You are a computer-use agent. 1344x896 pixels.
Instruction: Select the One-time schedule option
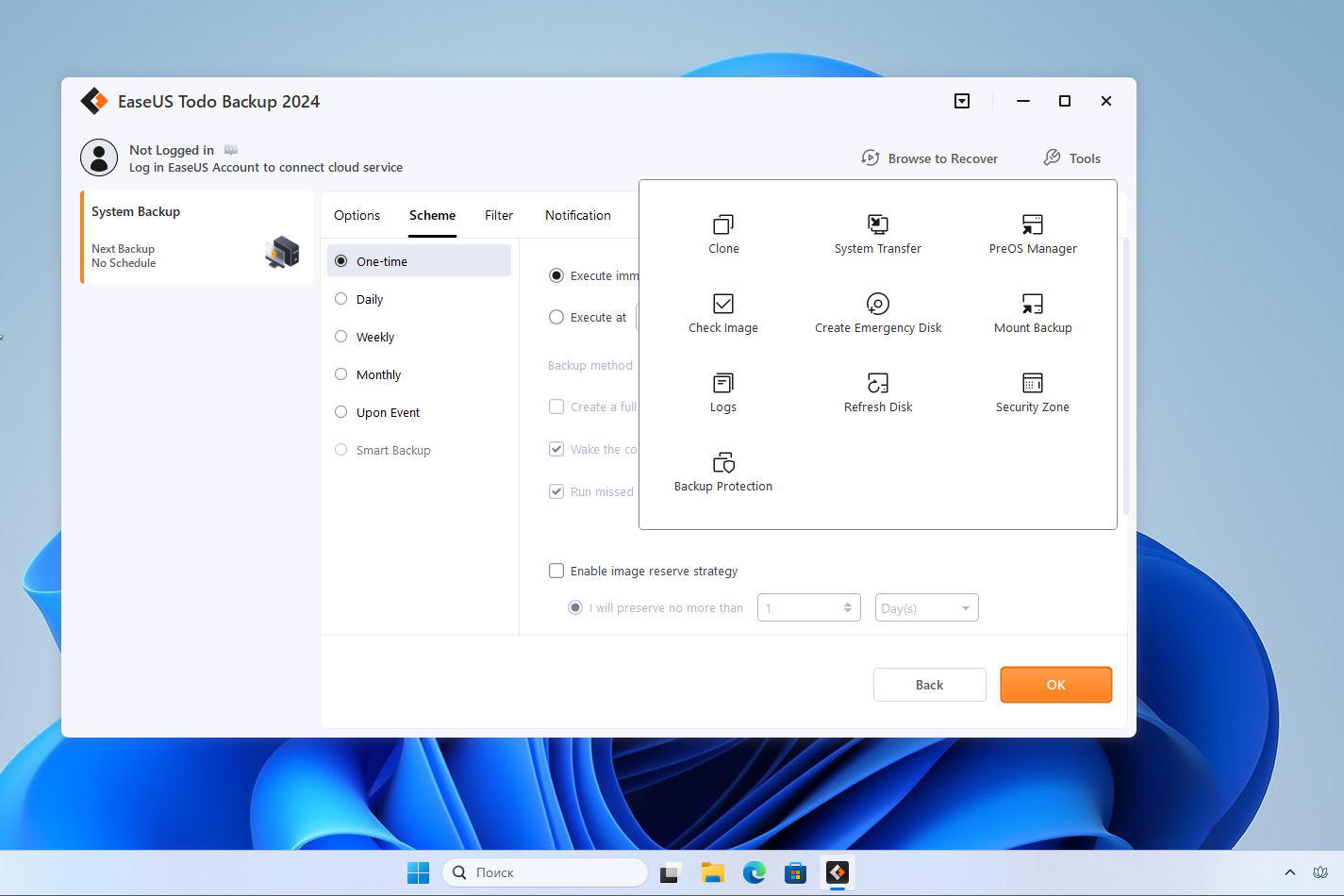click(419, 261)
